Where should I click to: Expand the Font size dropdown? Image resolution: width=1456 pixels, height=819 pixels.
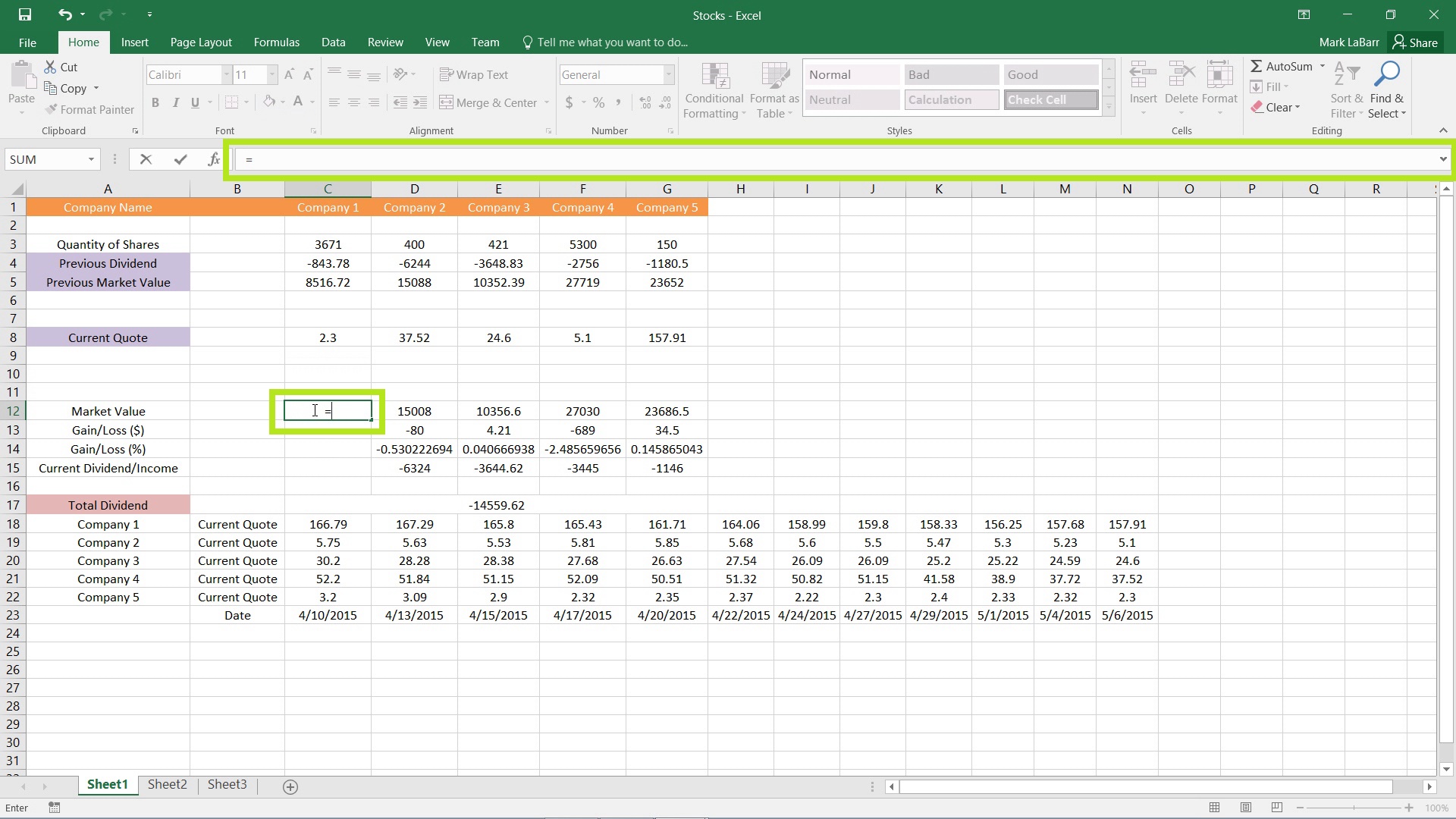271,74
